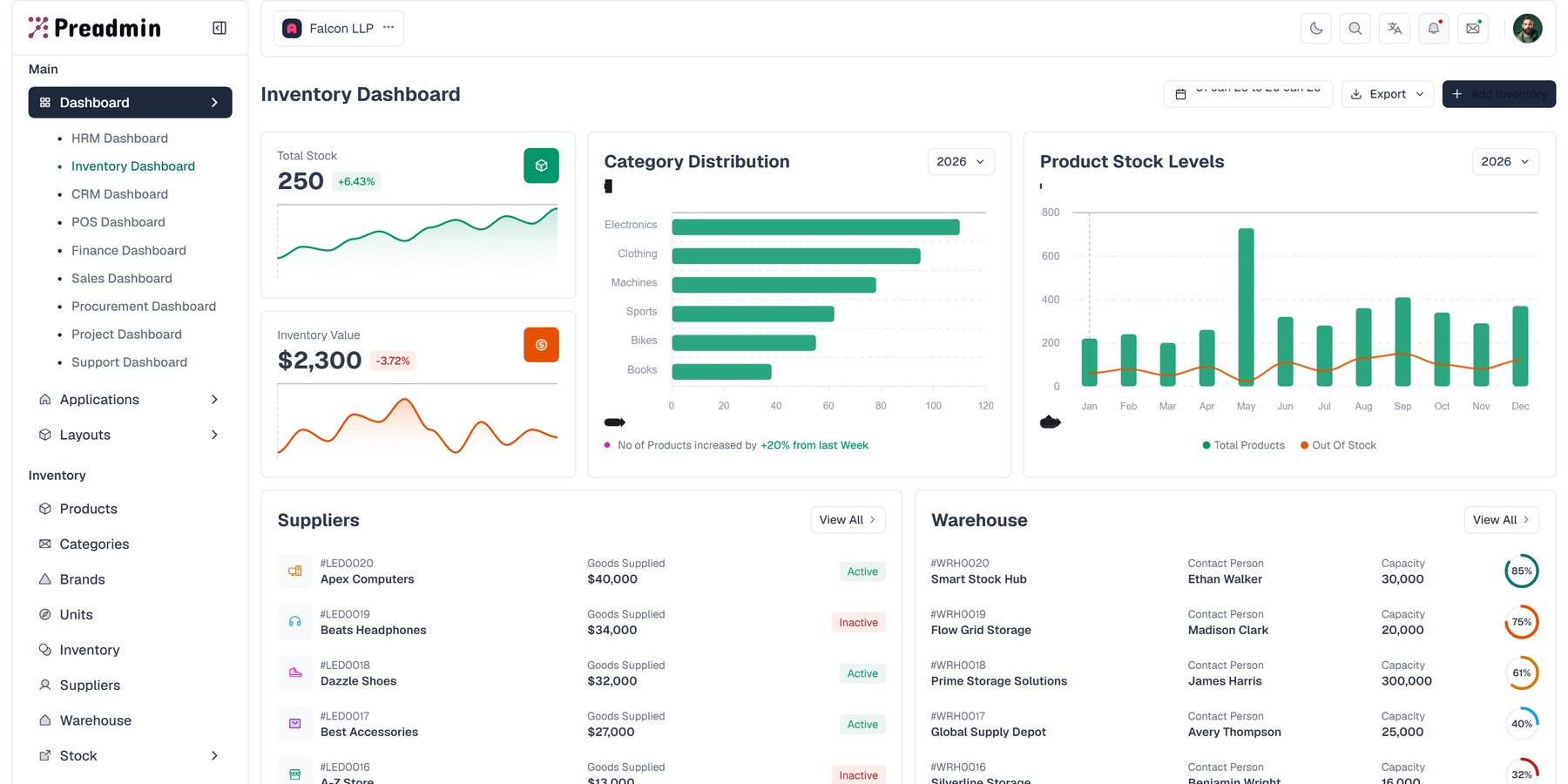Screen dimensions: 1568x784
Task: Open POS Dashboard link
Action: pos(118,222)
